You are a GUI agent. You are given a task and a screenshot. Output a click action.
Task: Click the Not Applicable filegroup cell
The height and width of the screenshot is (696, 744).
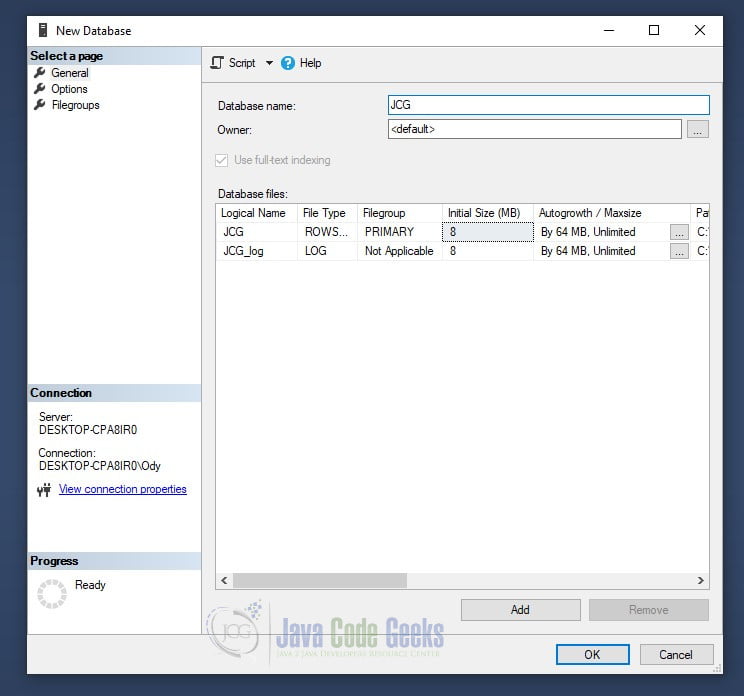400,251
